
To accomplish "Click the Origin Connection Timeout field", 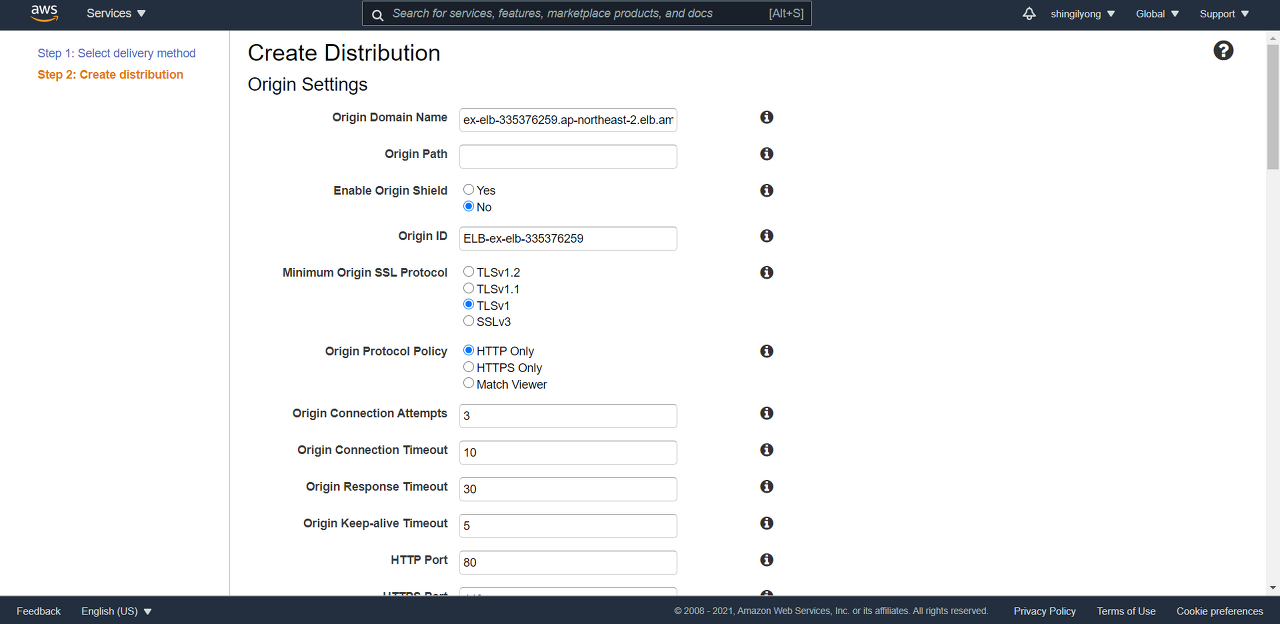I will pos(568,453).
